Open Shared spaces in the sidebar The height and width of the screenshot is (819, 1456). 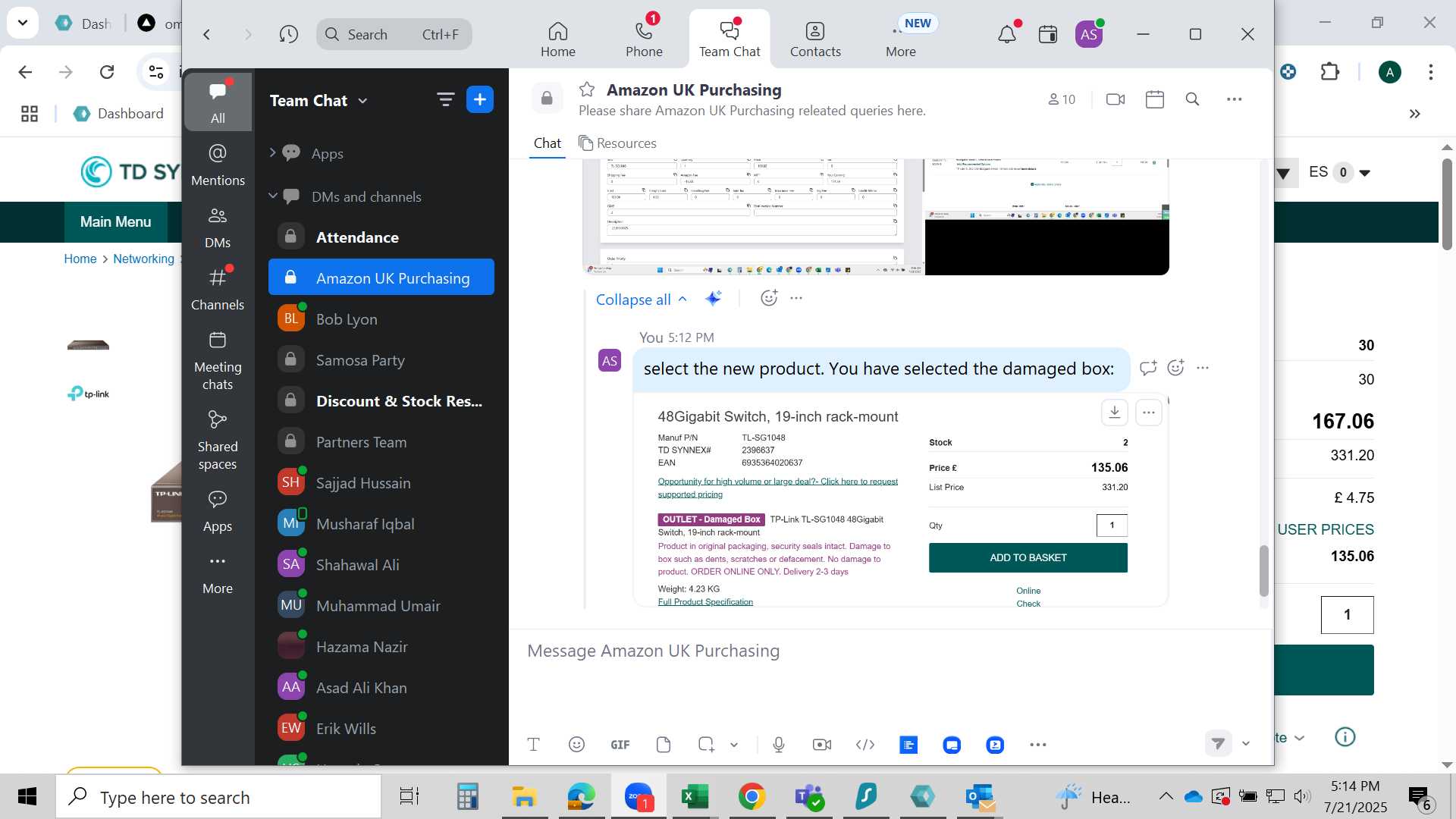[x=218, y=440]
